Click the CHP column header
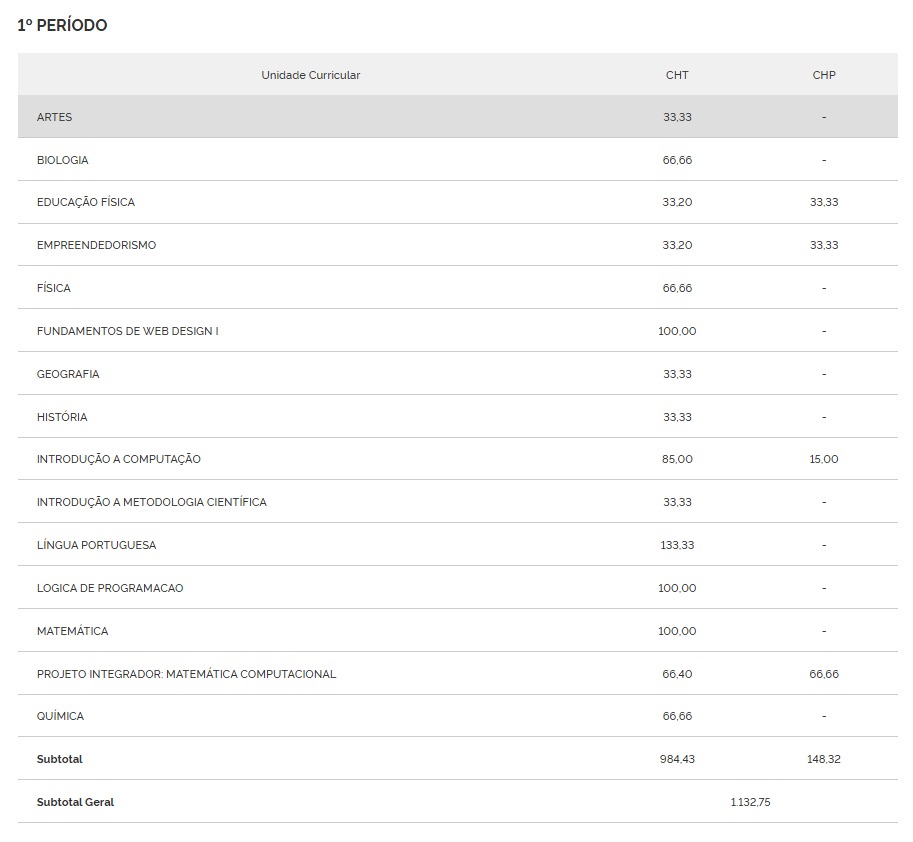The width and height of the screenshot is (913, 842). (x=824, y=75)
